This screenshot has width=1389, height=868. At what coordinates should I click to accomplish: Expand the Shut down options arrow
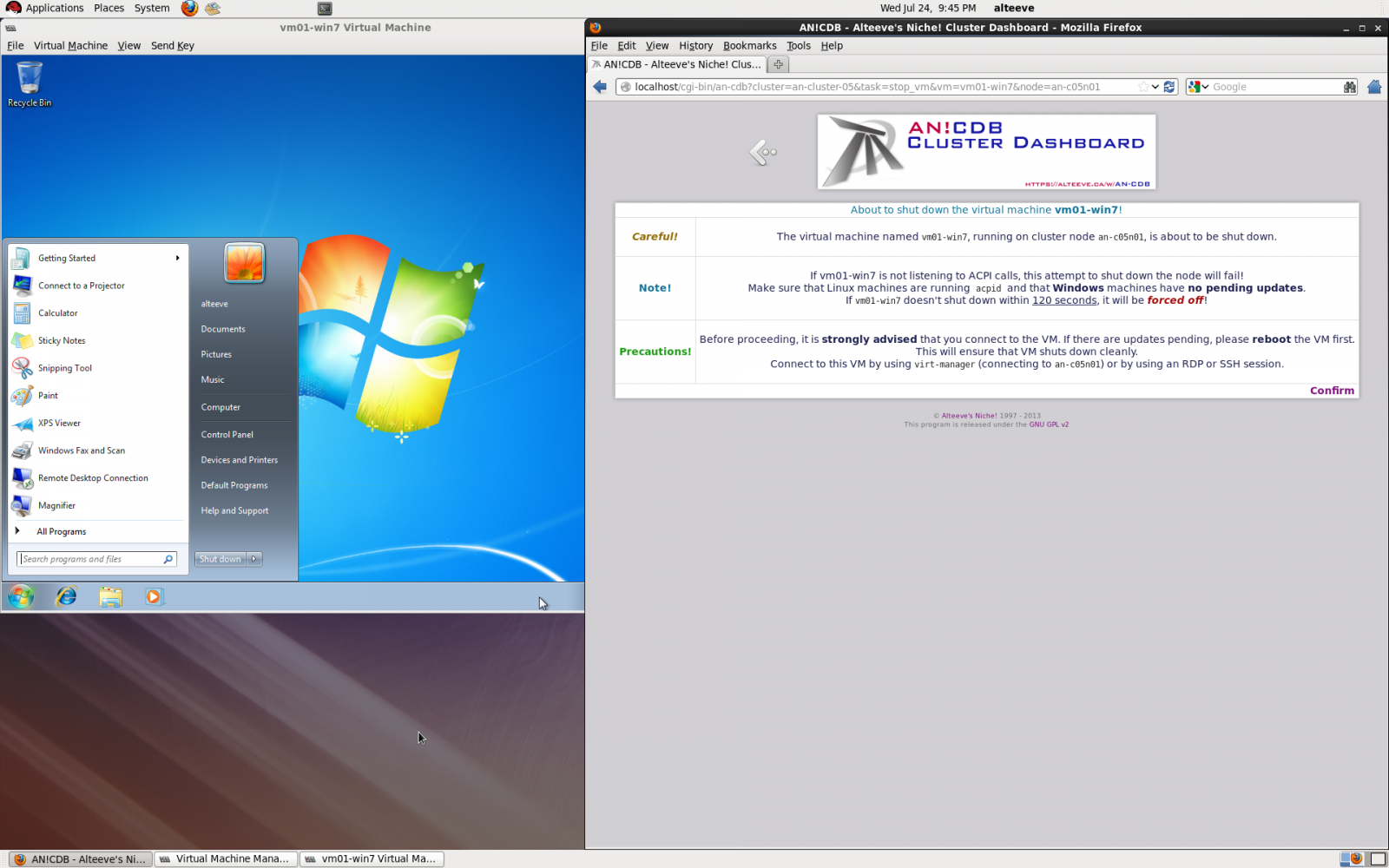click(x=254, y=559)
